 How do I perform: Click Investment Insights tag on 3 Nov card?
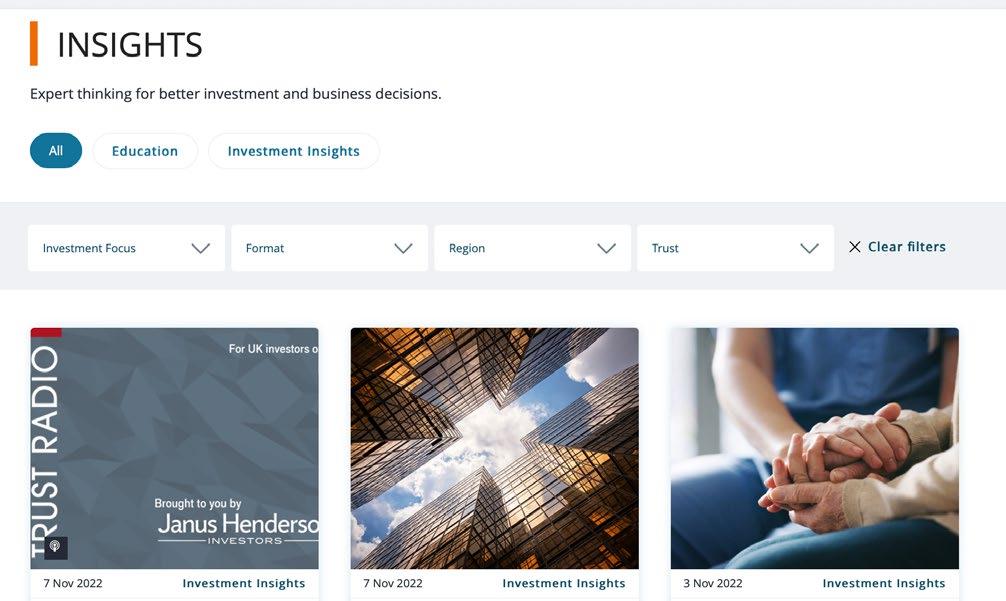coord(884,583)
